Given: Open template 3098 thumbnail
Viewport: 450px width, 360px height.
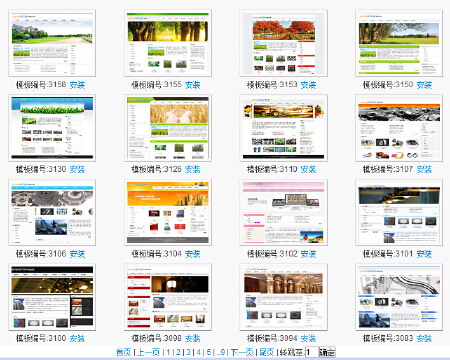Looking at the screenshot, I should click(x=168, y=297).
